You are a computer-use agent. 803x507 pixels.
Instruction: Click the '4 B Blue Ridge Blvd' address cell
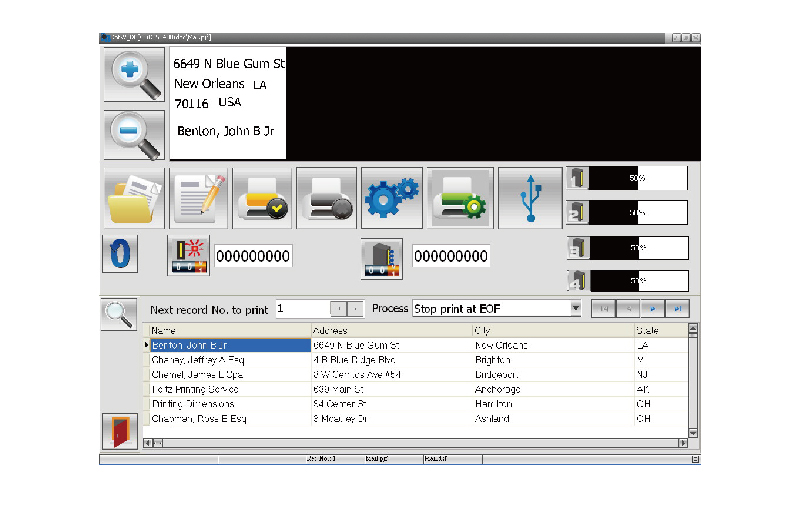(x=392, y=360)
